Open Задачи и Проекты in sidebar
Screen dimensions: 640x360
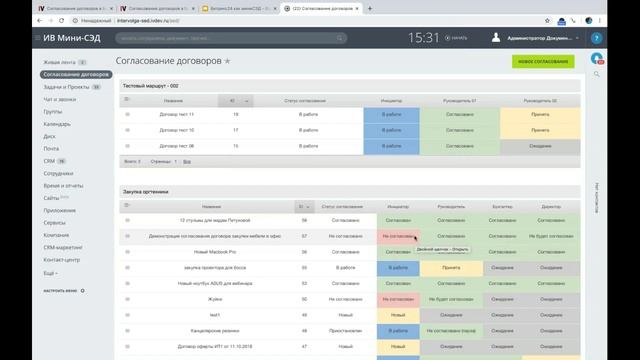point(66,87)
